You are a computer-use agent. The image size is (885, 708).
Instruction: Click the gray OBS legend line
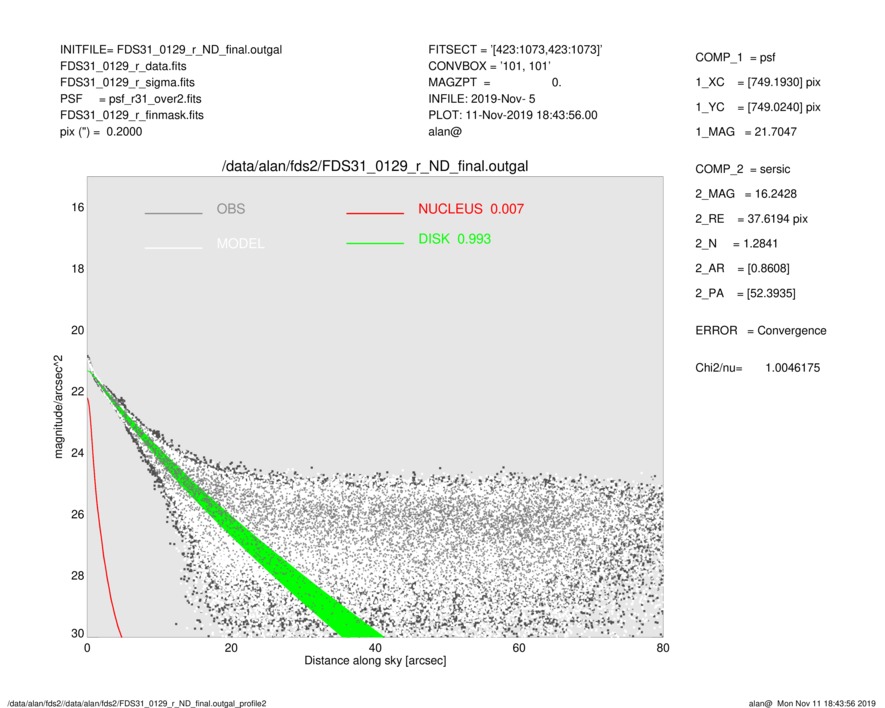click(173, 213)
